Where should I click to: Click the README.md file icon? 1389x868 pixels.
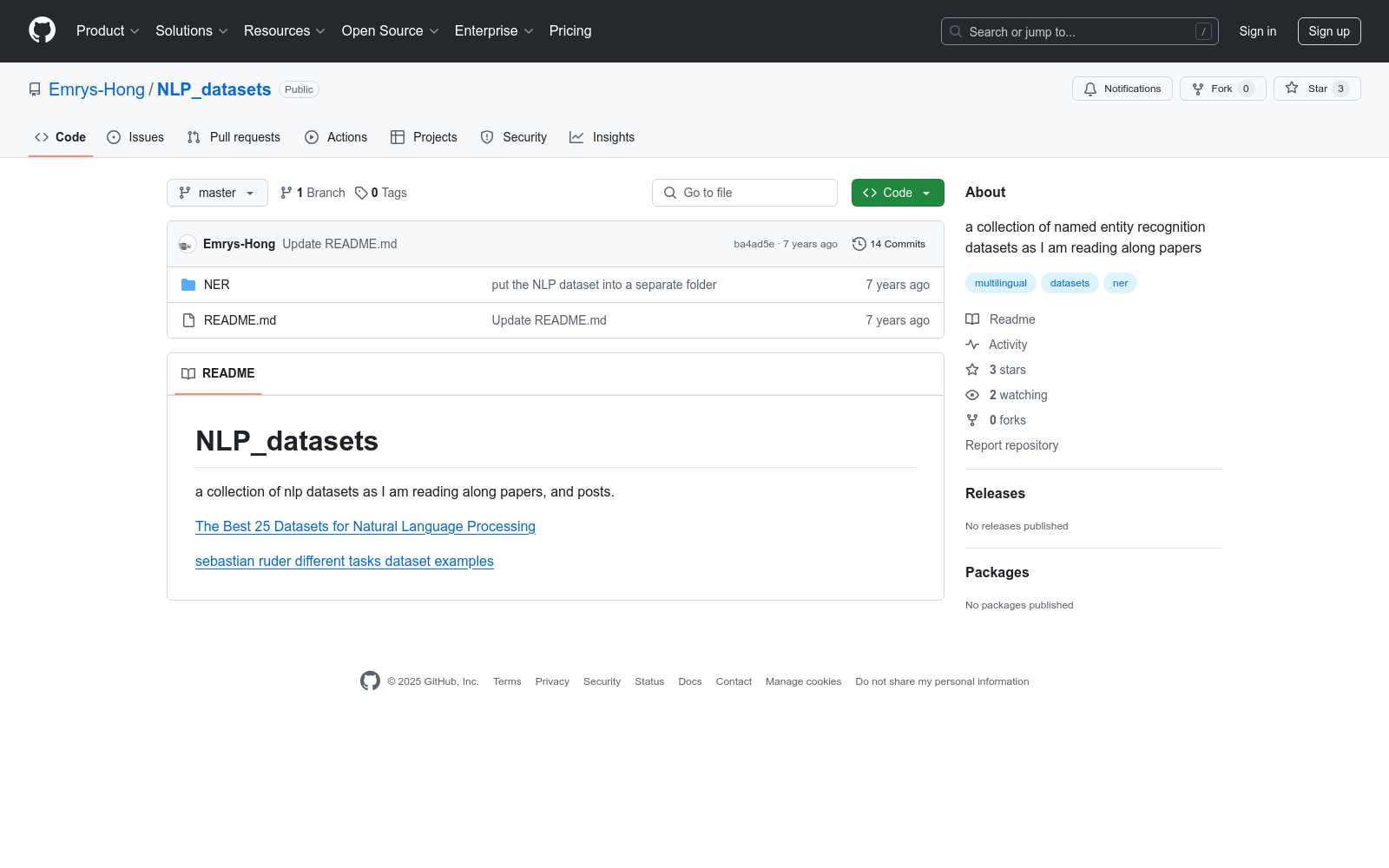tap(188, 320)
